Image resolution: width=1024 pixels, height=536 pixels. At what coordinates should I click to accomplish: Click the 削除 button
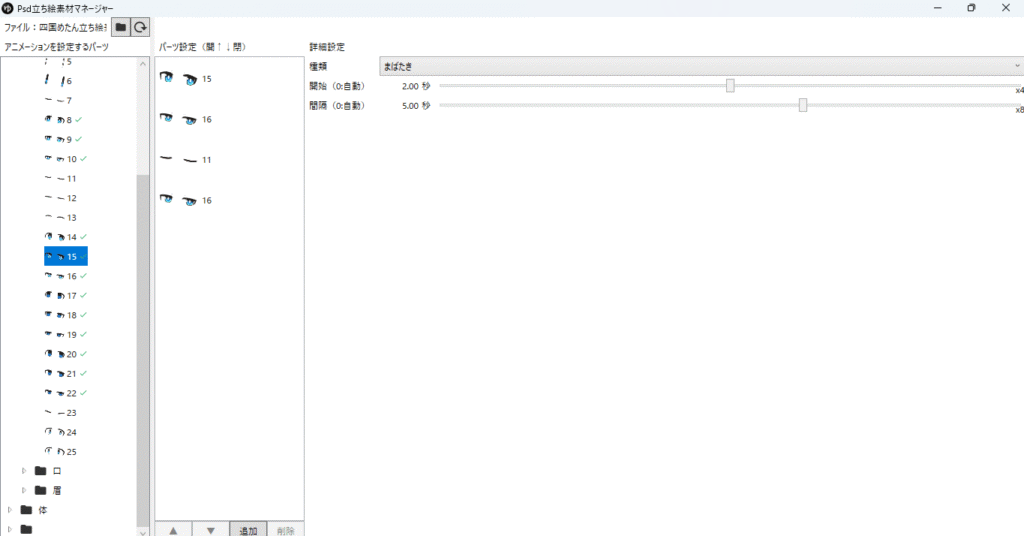tap(286, 530)
